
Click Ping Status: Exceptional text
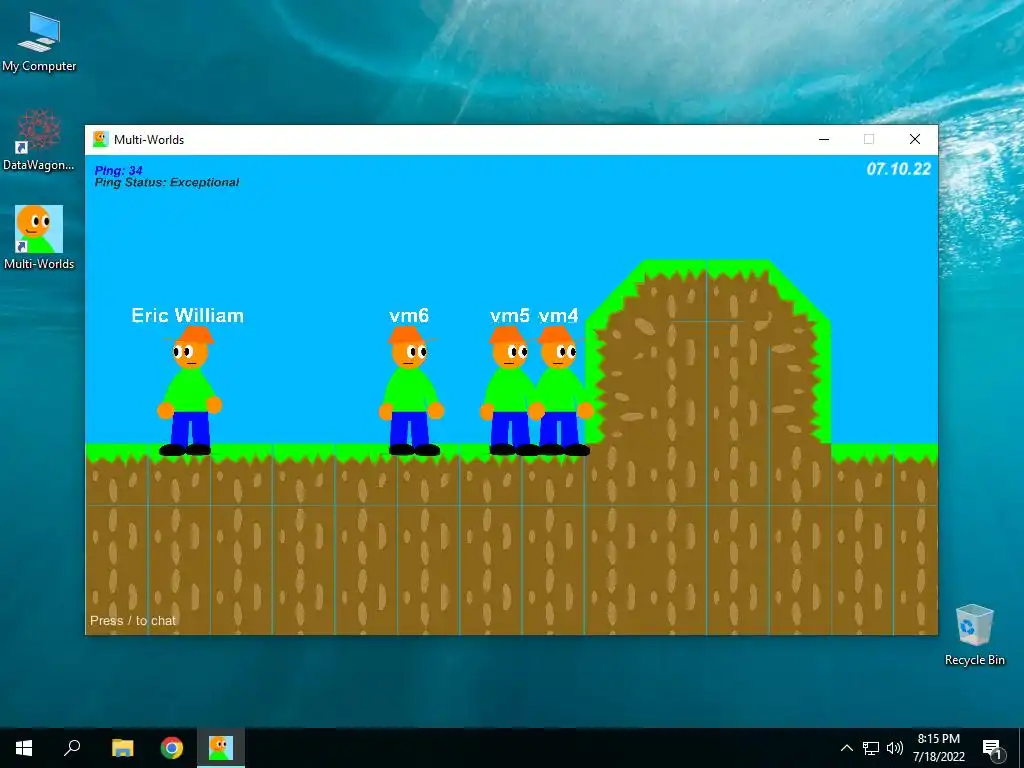(x=167, y=182)
